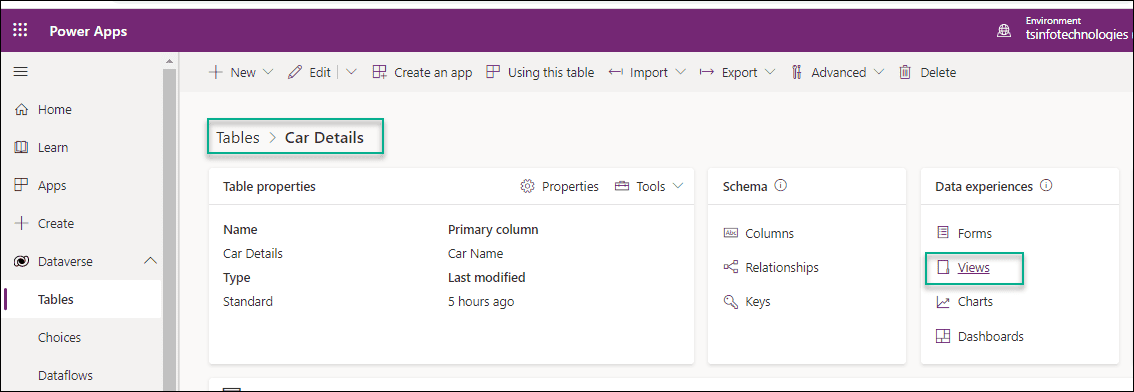Viewport: 1134px width, 392px height.
Task: Click the Using this table icon
Action: tap(493, 72)
